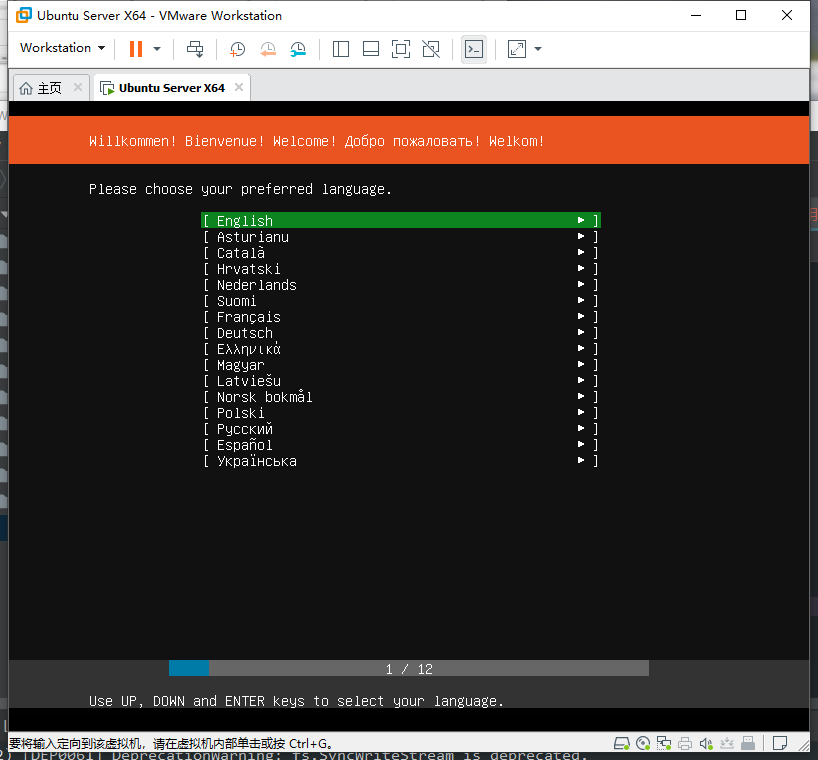Select the Ubuntu Server X64 tab
Screen dimensions: 818x760
(x=172, y=88)
